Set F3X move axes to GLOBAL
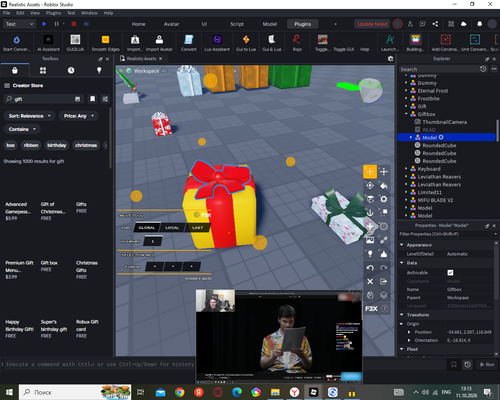500x400 pixels. point(147,228)
